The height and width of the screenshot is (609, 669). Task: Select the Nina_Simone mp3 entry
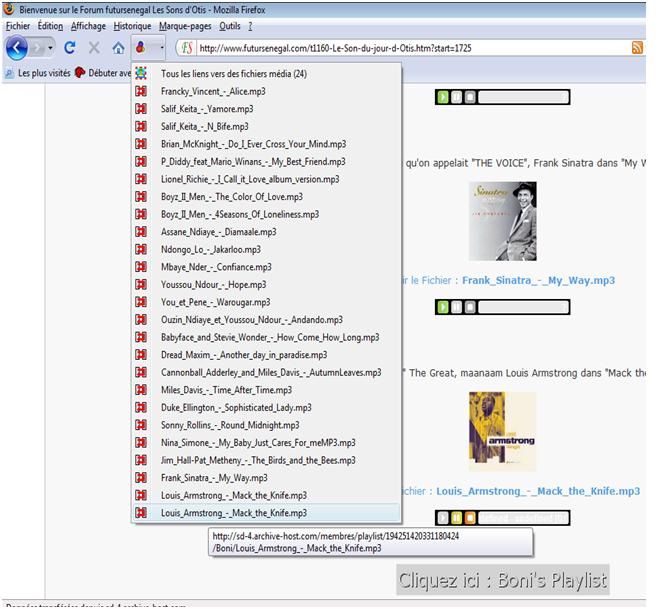point(266,443)
